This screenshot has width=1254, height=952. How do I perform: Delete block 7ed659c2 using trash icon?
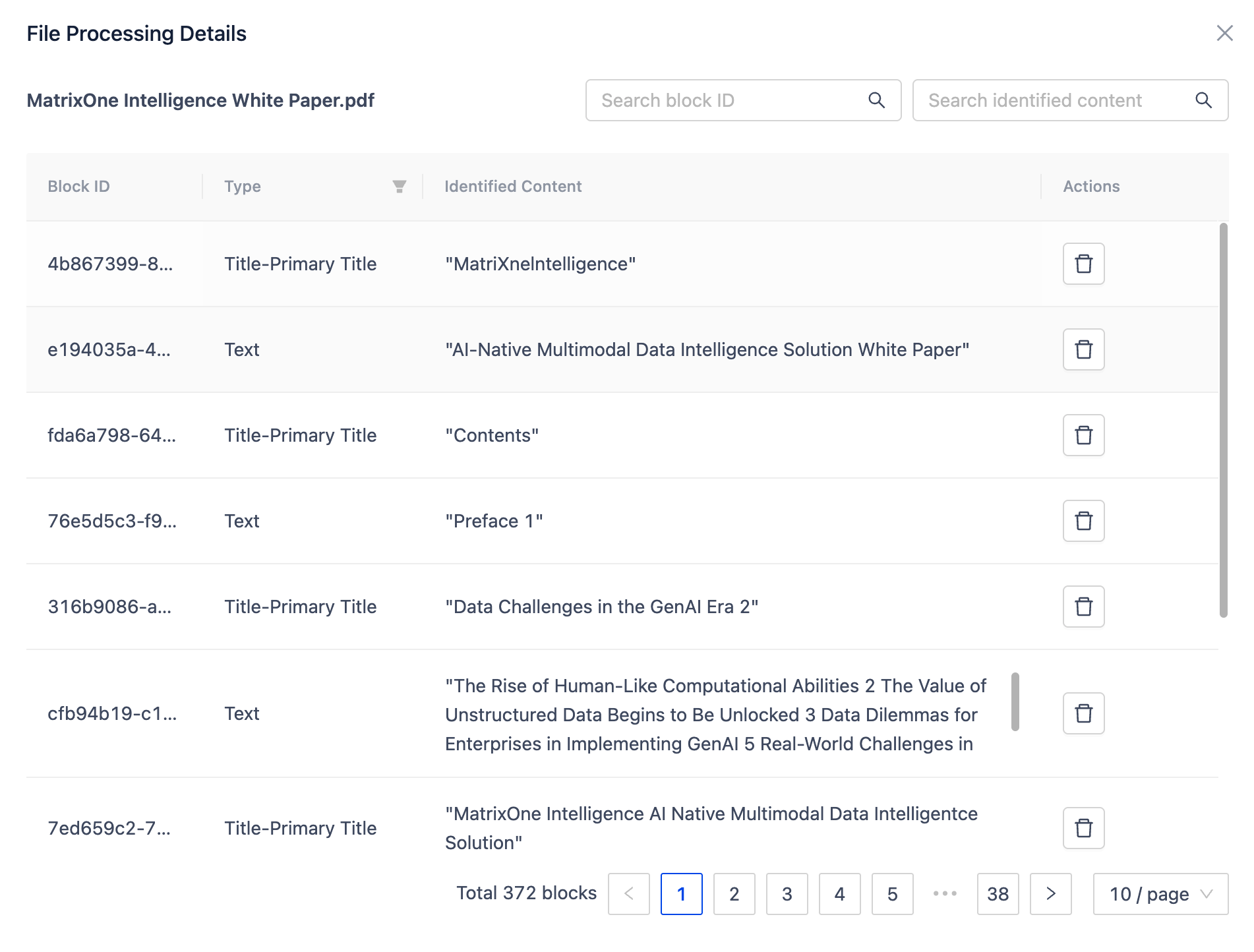click(1083, 828)
